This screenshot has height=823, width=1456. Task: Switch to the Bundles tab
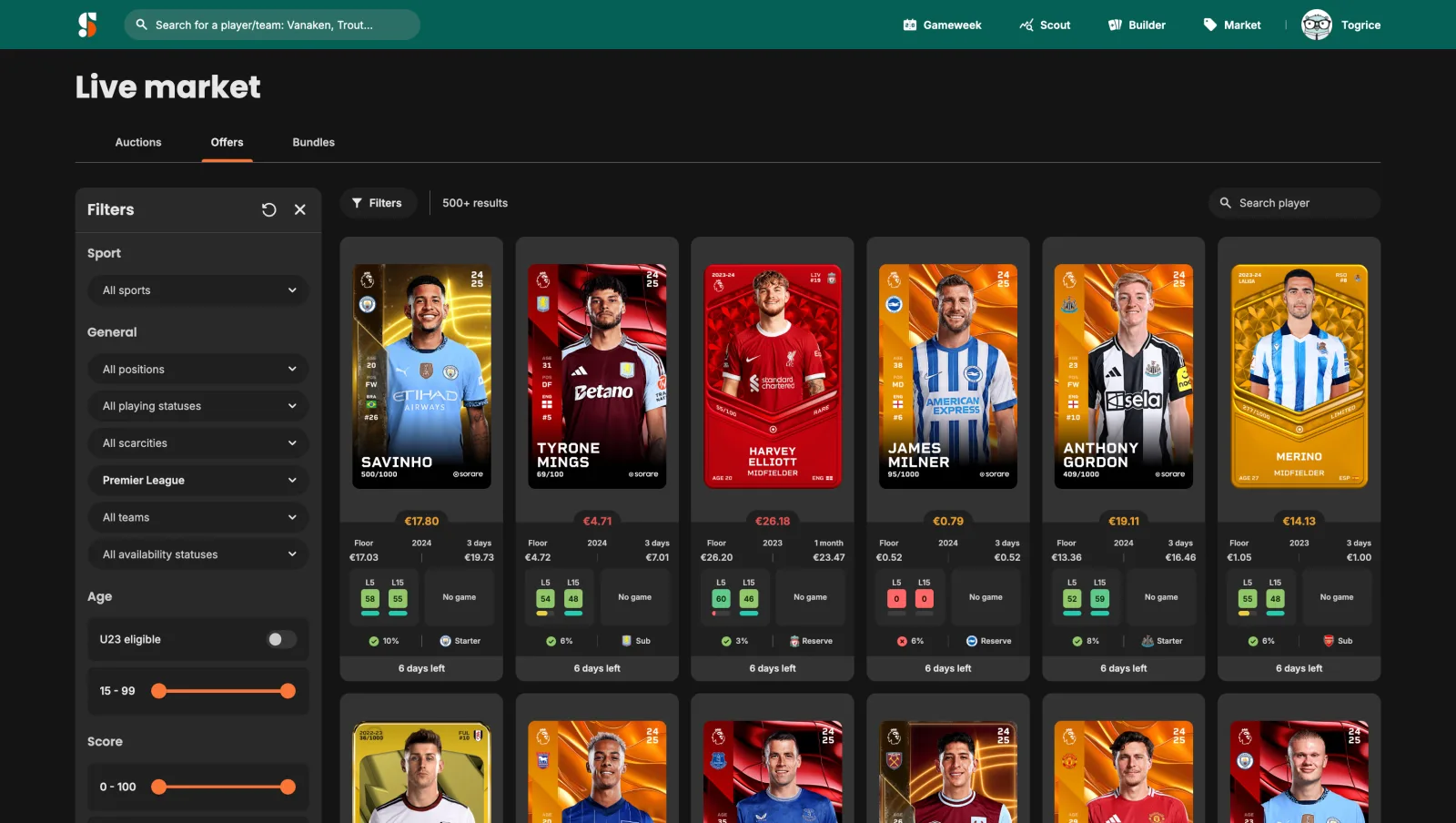(x=314, y=142)
